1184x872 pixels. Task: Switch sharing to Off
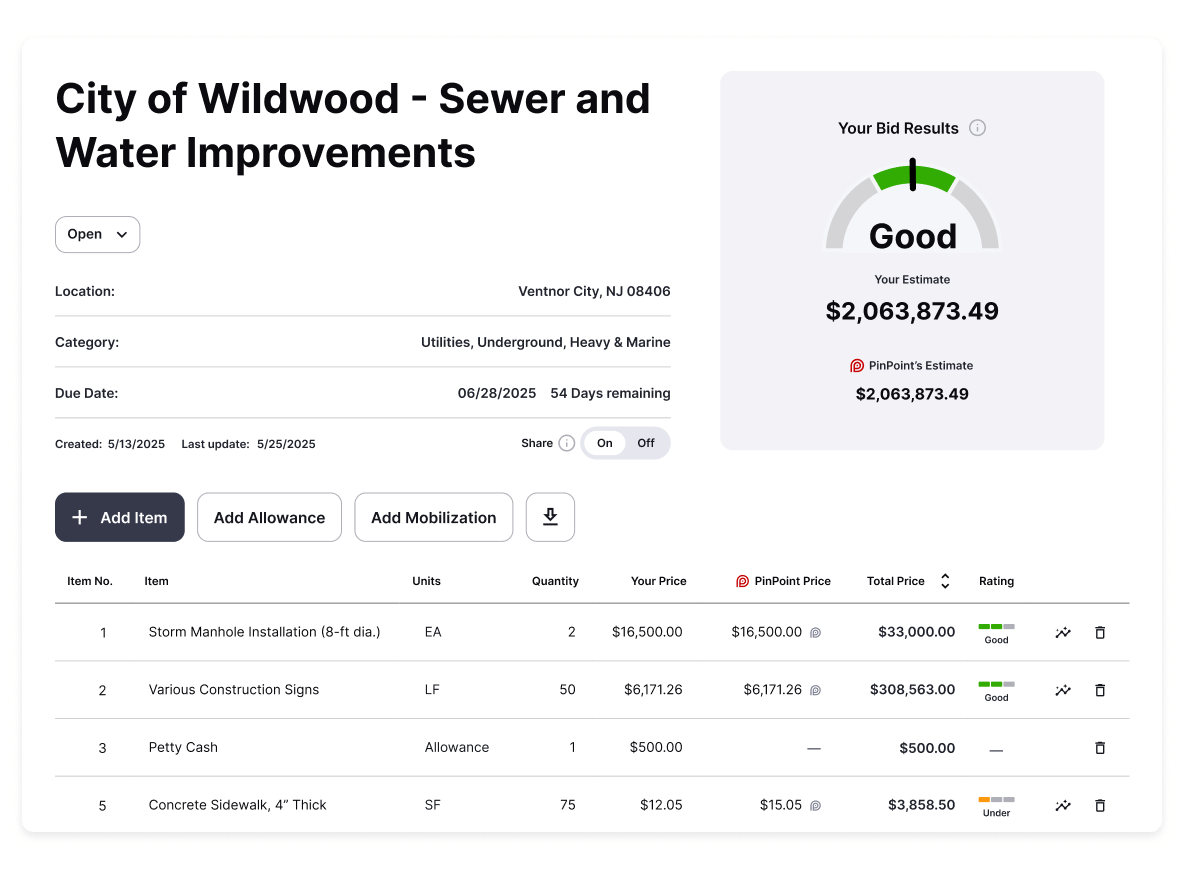coord(646,443)
